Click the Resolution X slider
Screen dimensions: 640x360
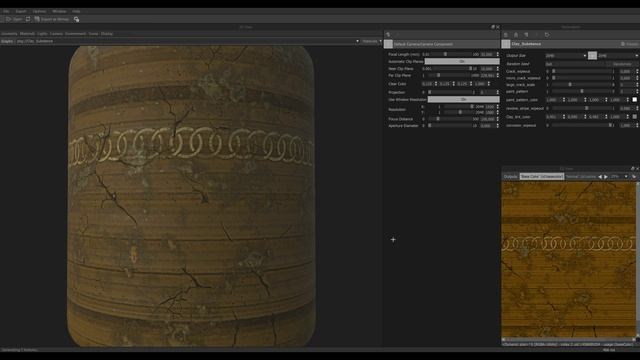(458, 107)
